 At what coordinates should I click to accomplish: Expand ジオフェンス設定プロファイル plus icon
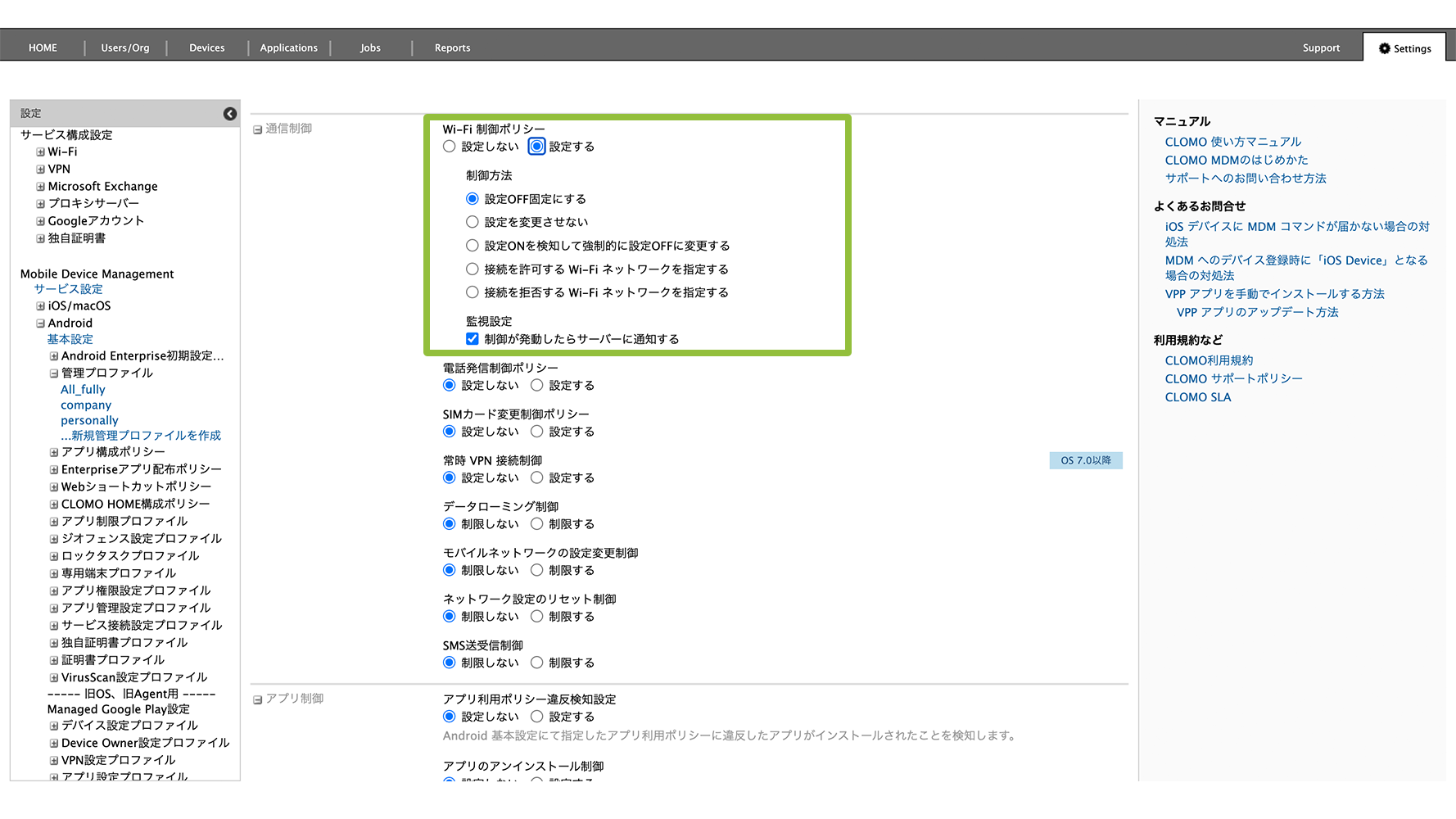click(x=54, y=539)
